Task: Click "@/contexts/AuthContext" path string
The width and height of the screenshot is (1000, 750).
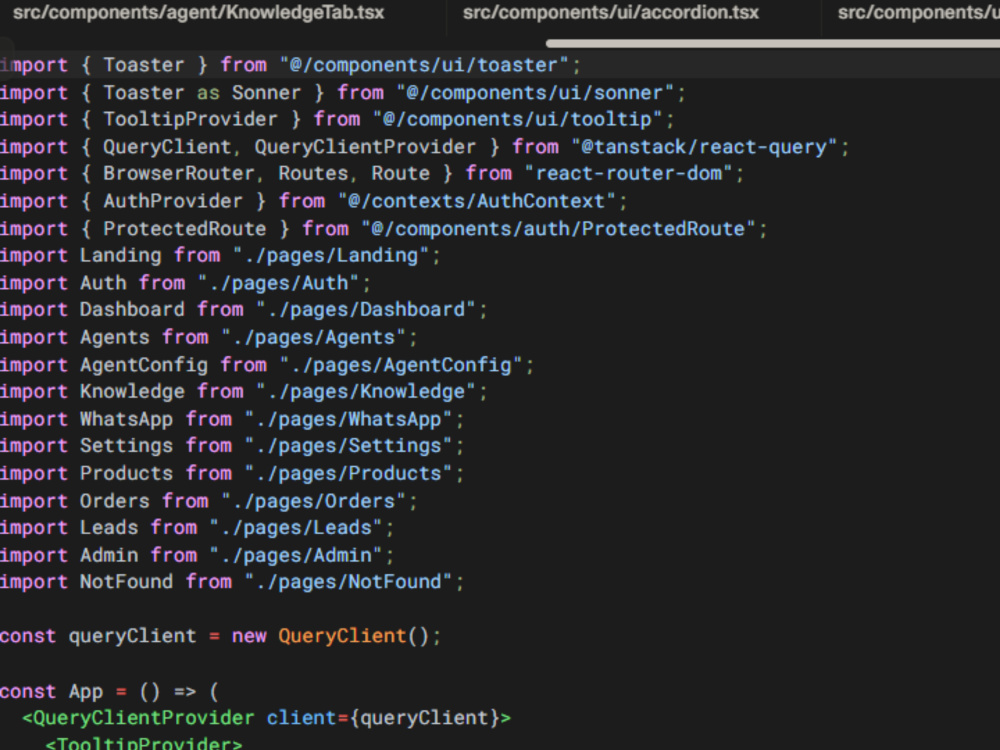Action: tap(476, 202)
